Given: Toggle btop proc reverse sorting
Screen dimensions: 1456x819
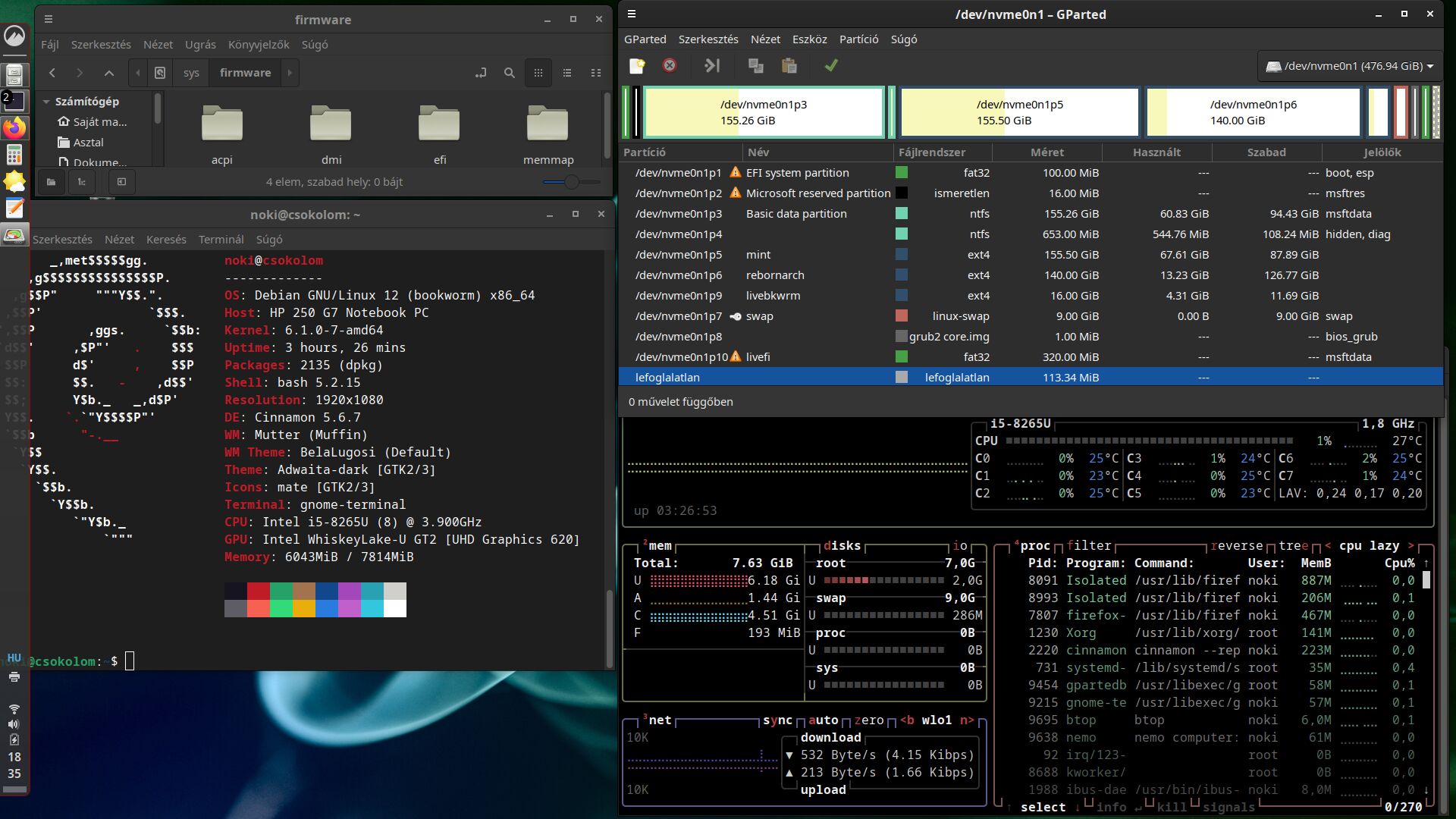Looking at the screenshot, I should coord(1237,545).
